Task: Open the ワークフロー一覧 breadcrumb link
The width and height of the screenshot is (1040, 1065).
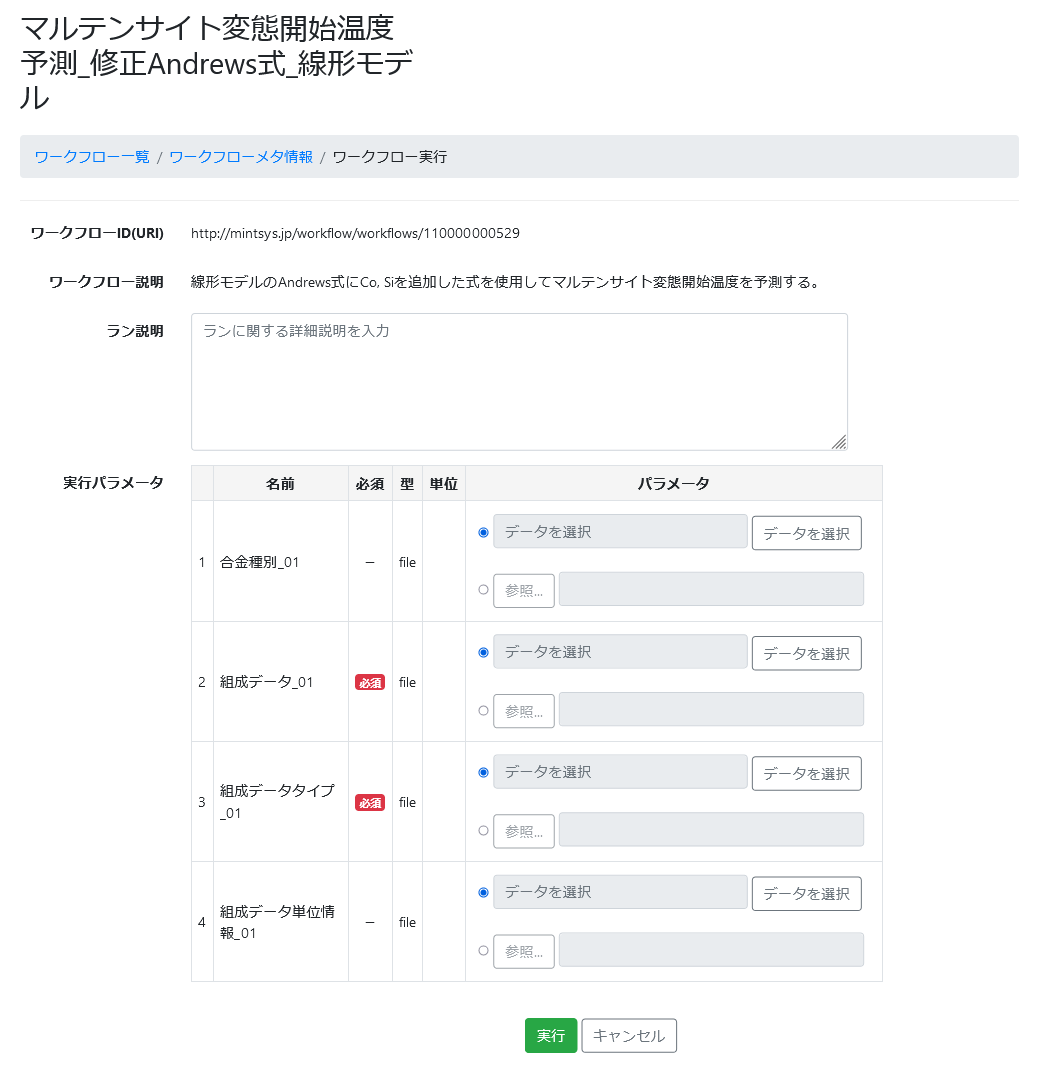Action: [x=92, y=157]
